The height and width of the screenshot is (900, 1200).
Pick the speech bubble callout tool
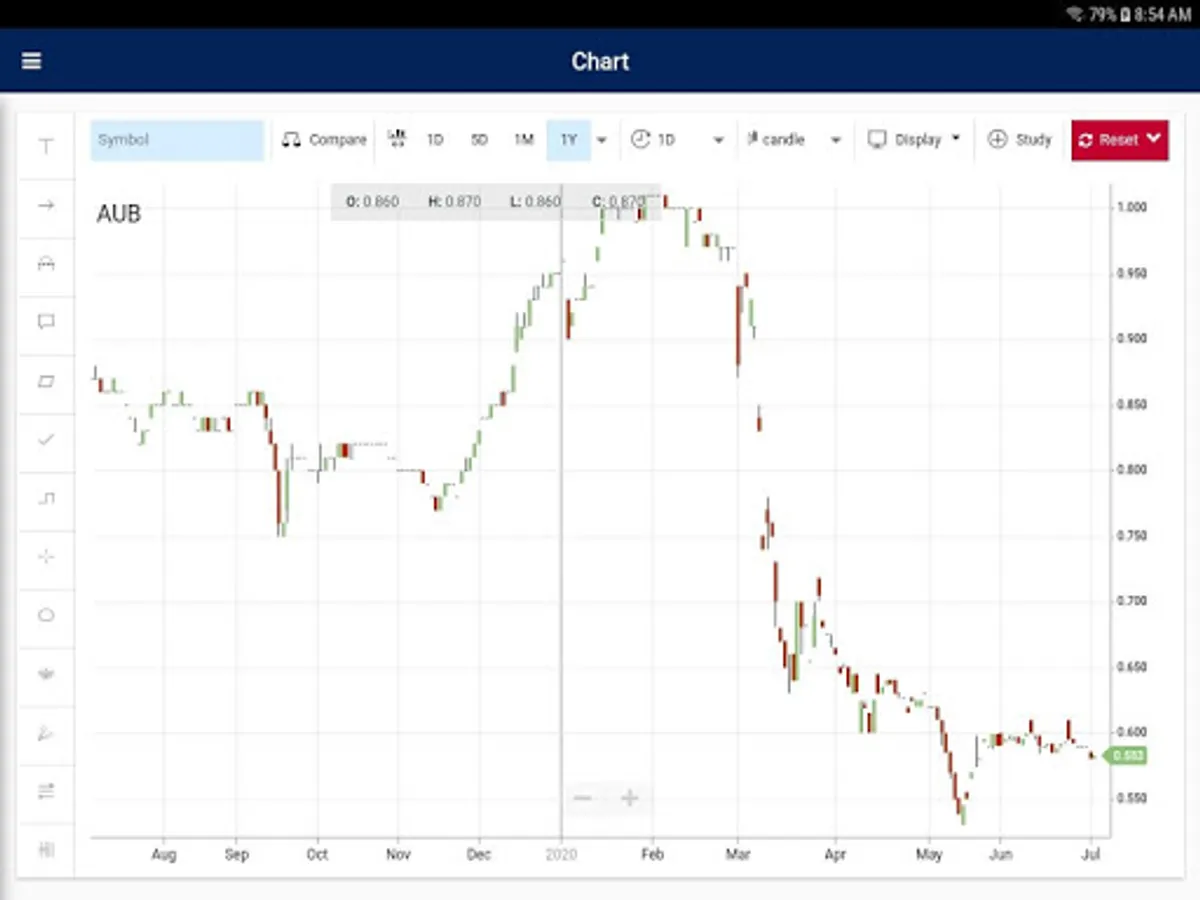coord(46,322)
